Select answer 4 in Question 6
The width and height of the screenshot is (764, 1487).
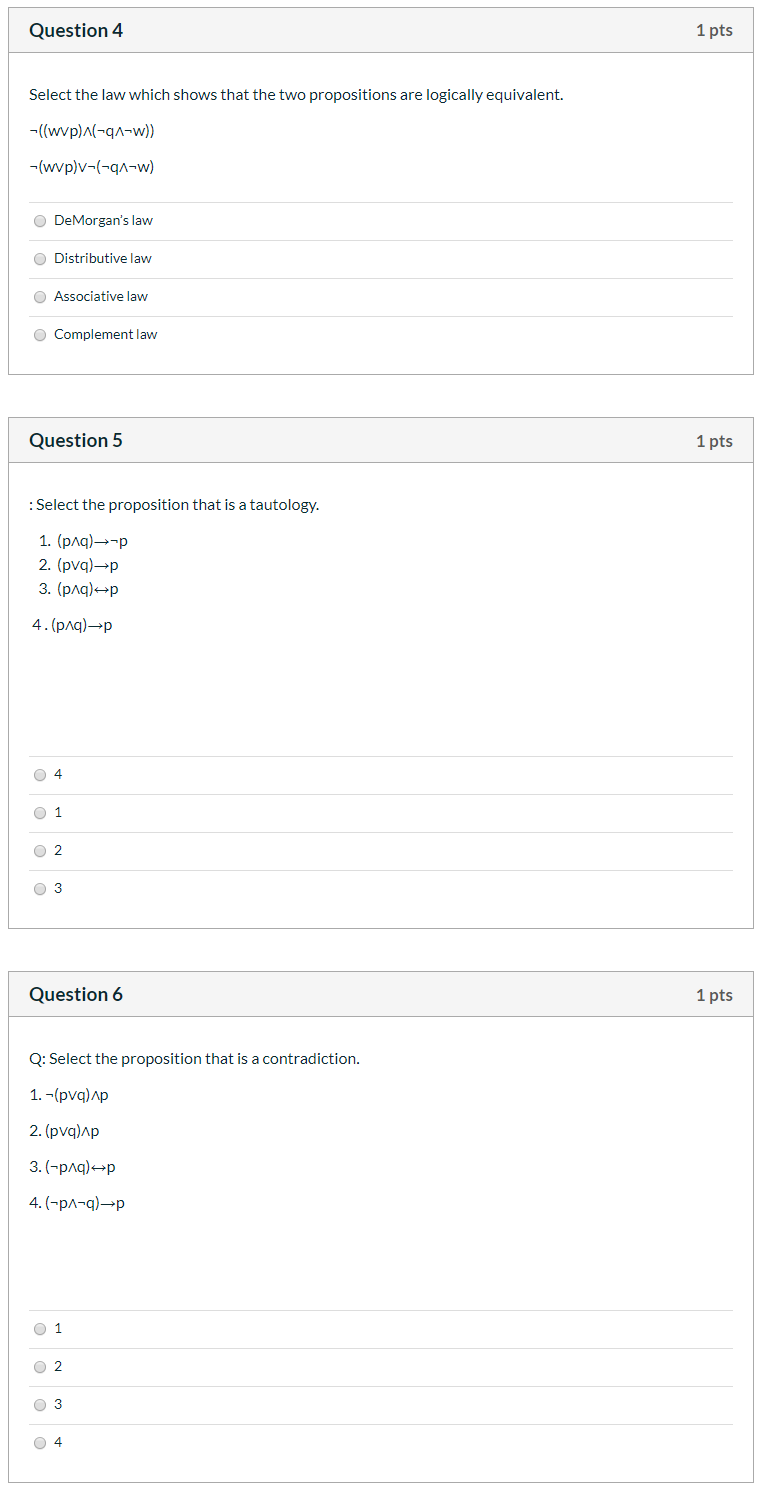point(39,1442)
